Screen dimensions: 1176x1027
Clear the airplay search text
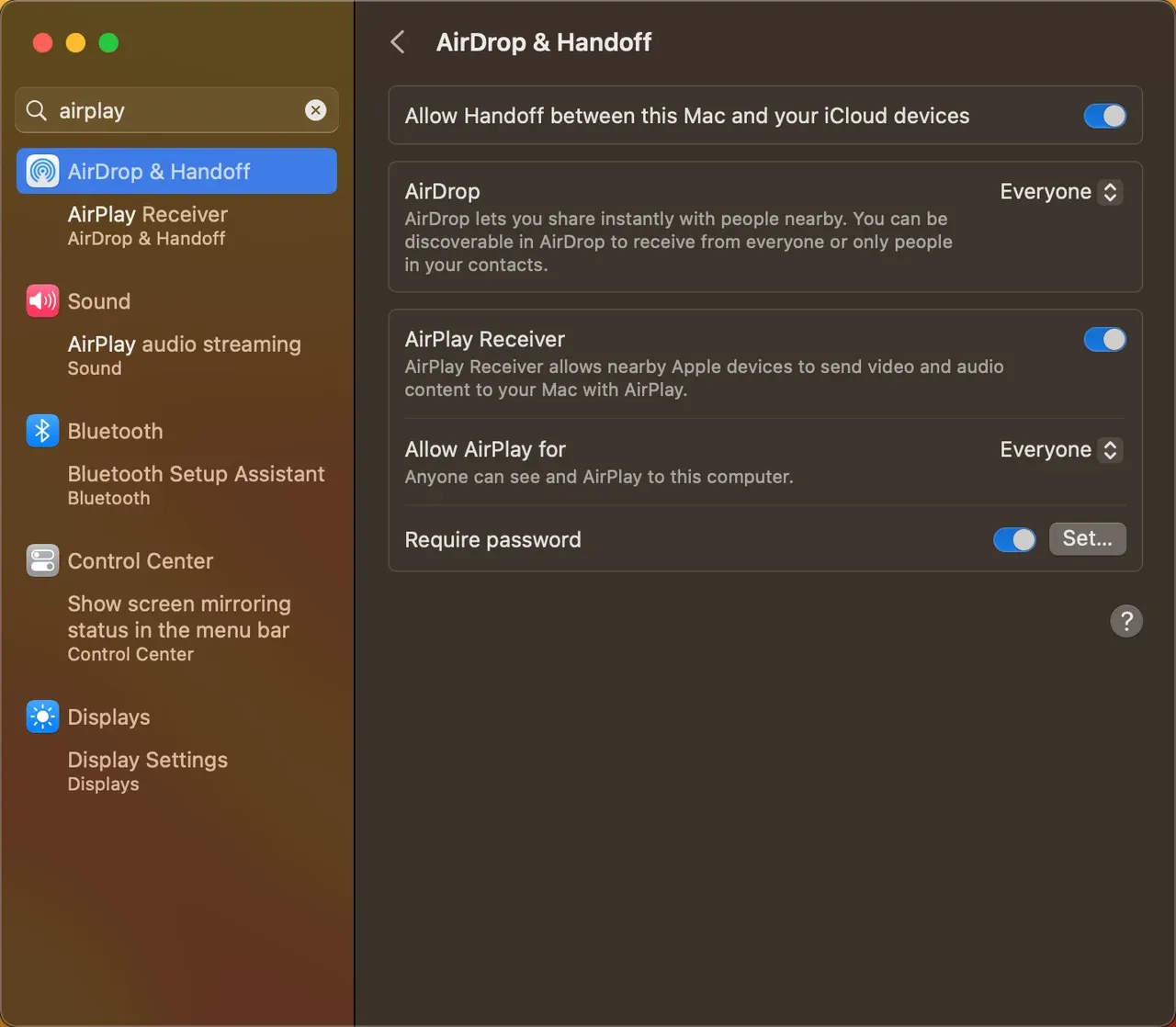point(315,110)
